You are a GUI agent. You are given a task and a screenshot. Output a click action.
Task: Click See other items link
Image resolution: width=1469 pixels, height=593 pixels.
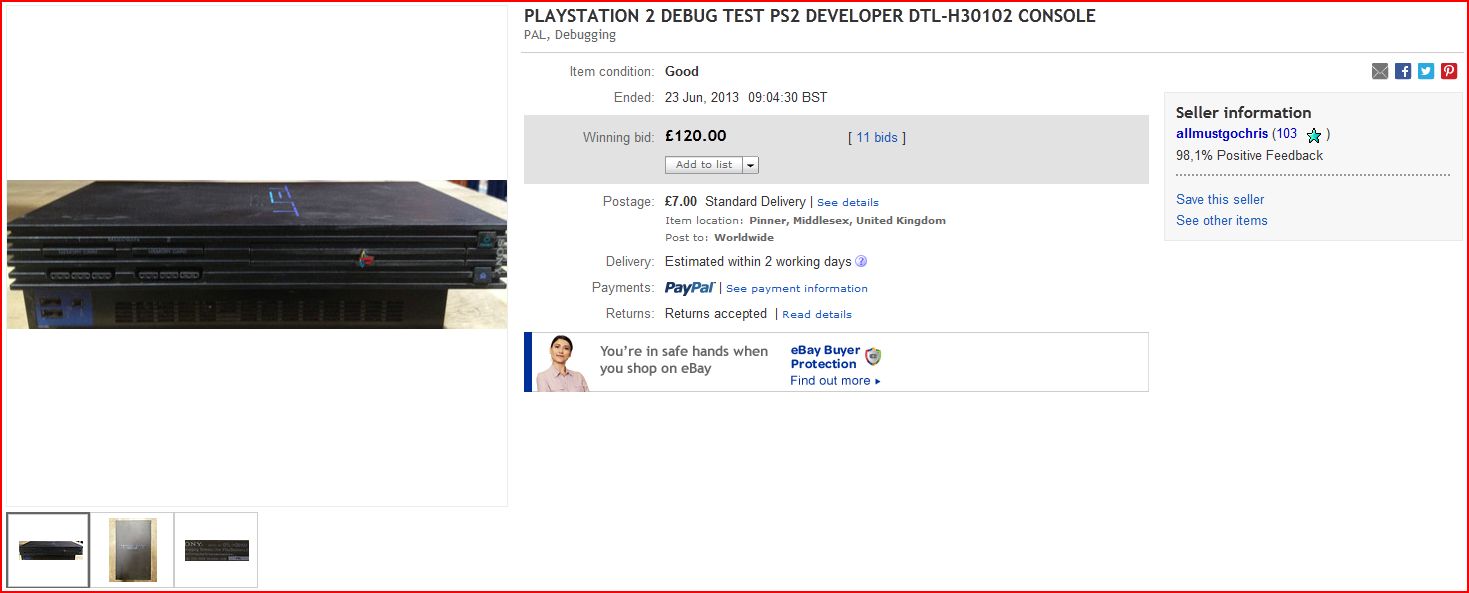pos(1222,221)
